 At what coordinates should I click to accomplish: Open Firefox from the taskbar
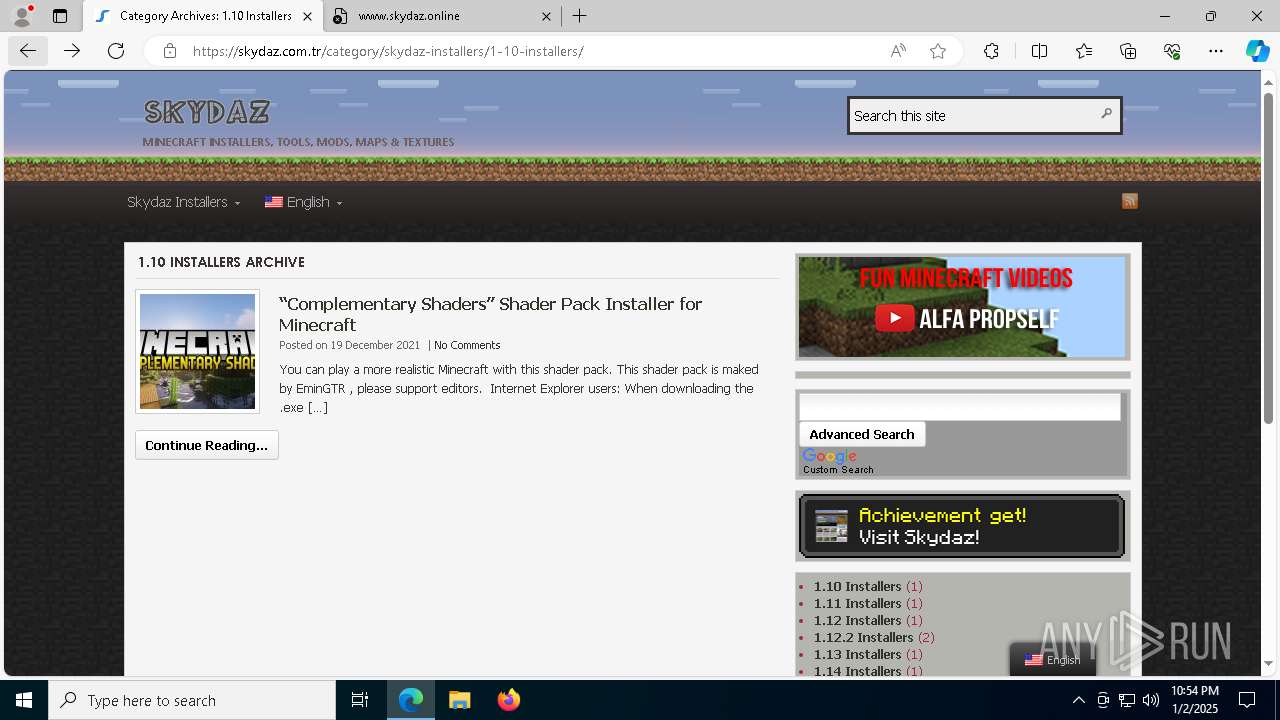(x=508, y=700)
